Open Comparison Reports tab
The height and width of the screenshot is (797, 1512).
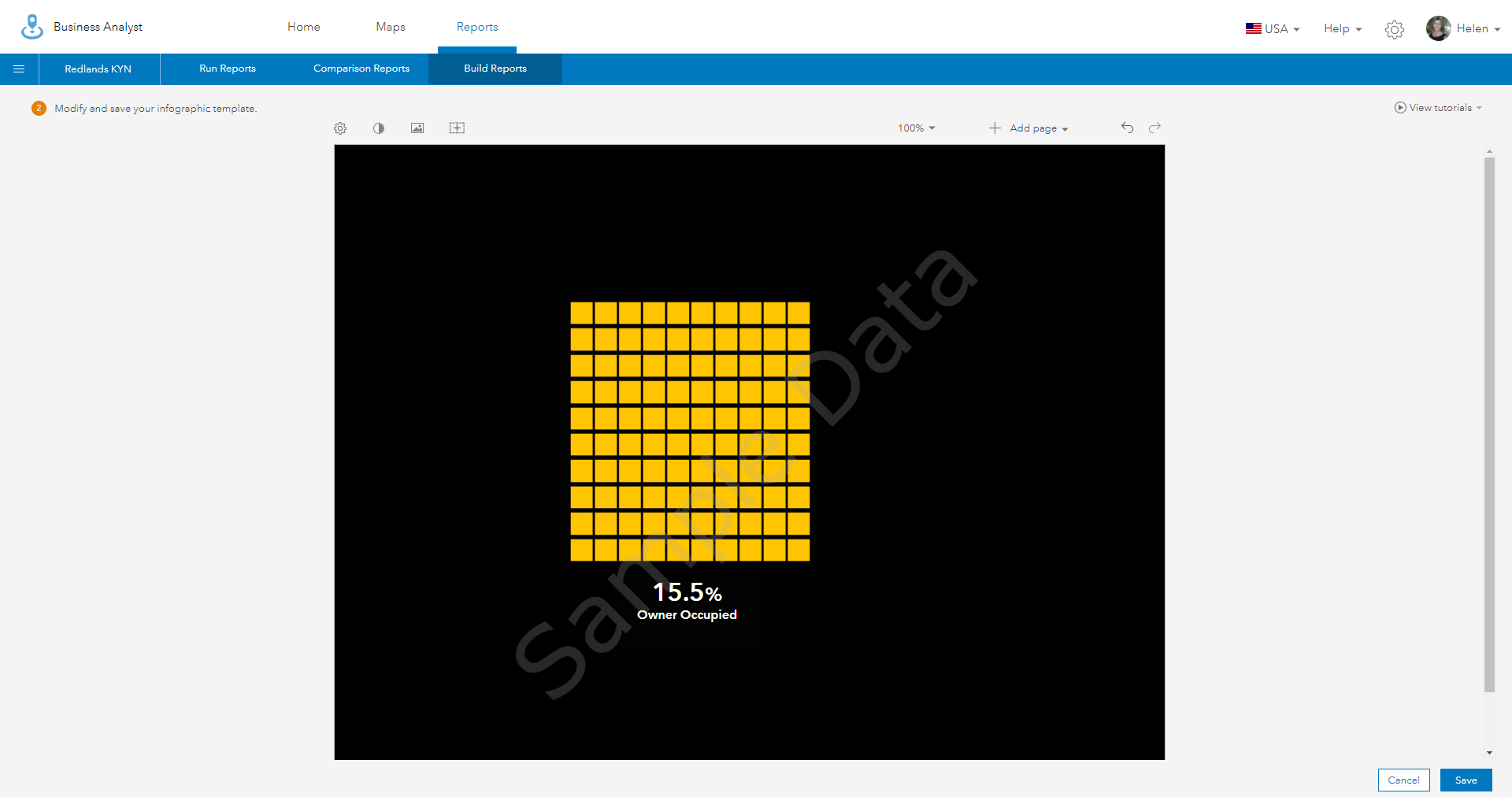[361, 69]
